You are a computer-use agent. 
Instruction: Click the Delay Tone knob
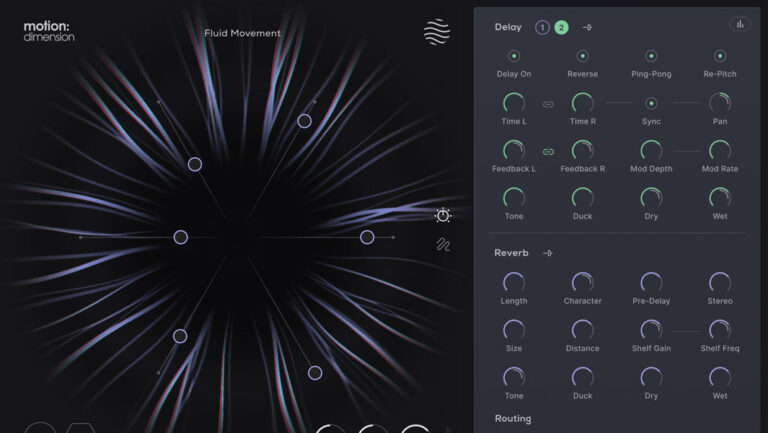[x=514, y=198]
